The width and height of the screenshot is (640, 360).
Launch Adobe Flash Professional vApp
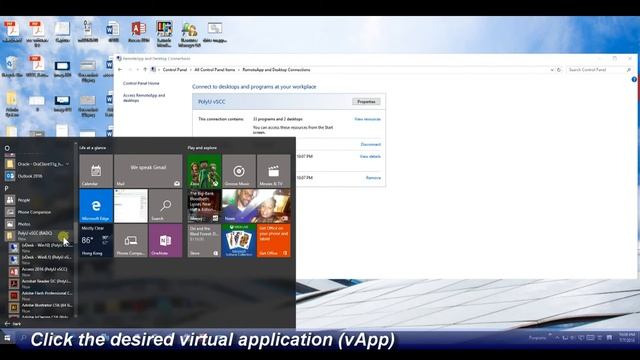click(x=40, y=295)
